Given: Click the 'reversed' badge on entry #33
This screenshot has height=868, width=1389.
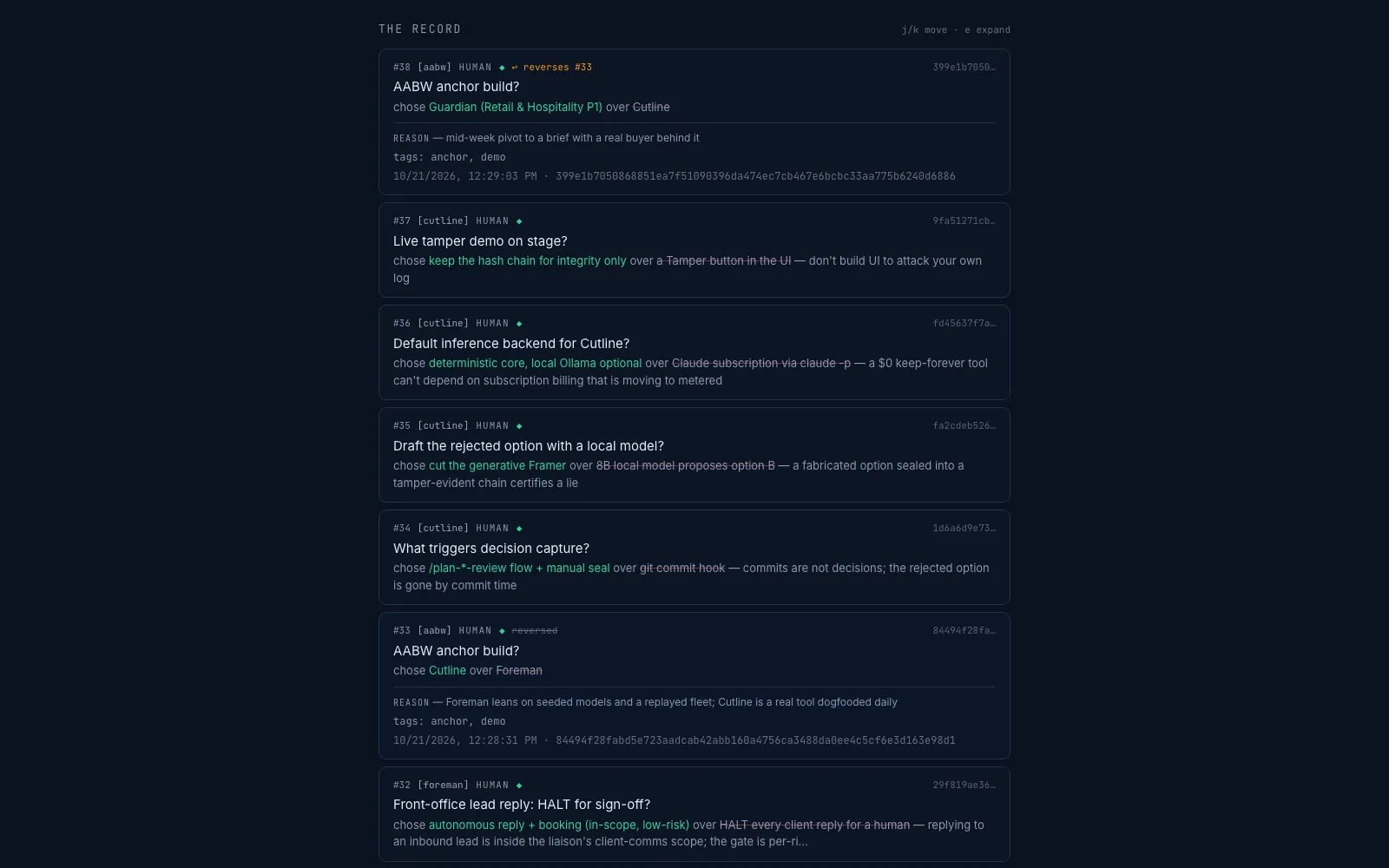Looking at the screenshot, I should (535, 631).
